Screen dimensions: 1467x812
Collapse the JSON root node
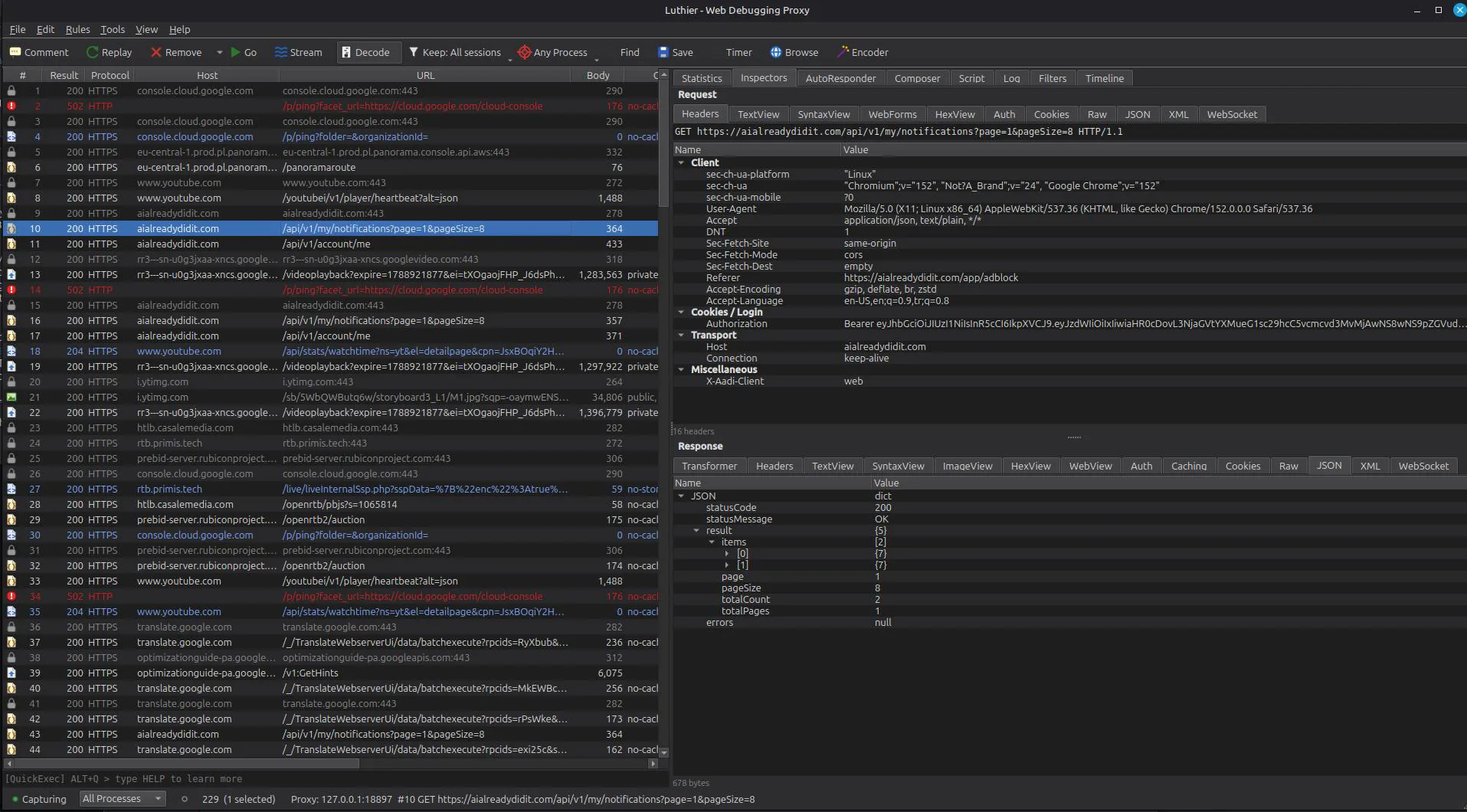(x=681, y=496)
